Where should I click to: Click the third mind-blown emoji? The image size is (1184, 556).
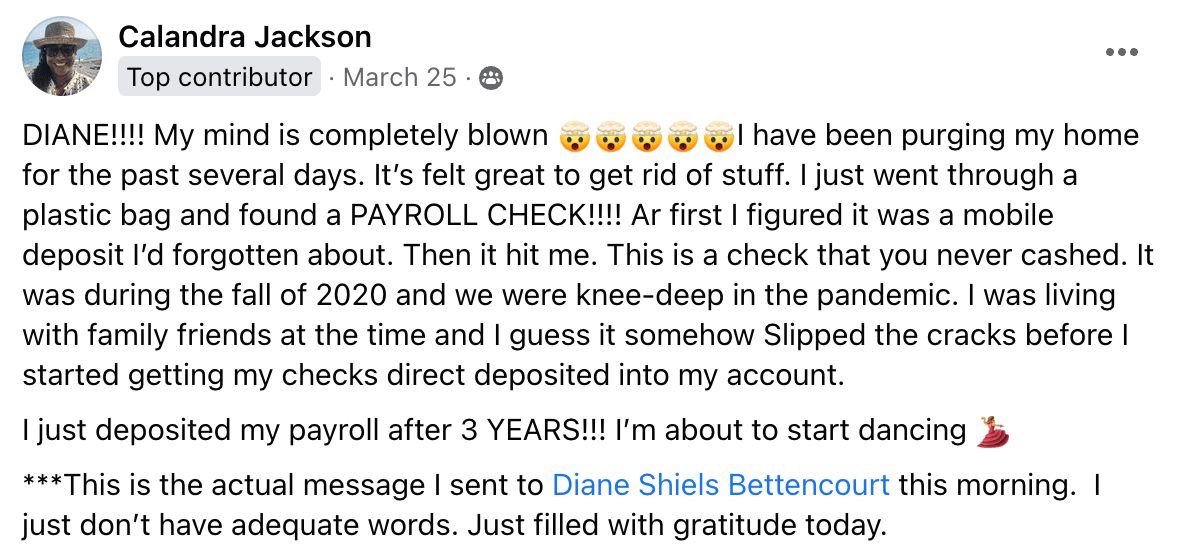644,135
